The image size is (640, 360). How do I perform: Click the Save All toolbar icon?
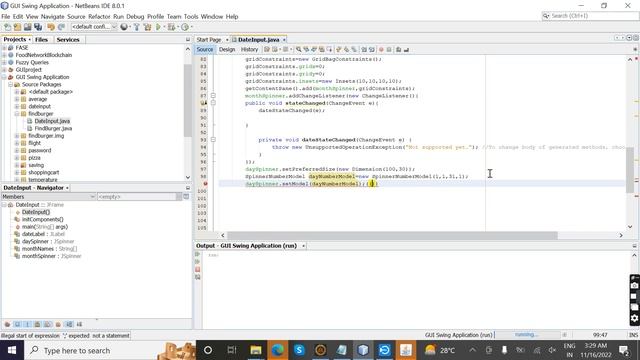(x=38, y=27)
